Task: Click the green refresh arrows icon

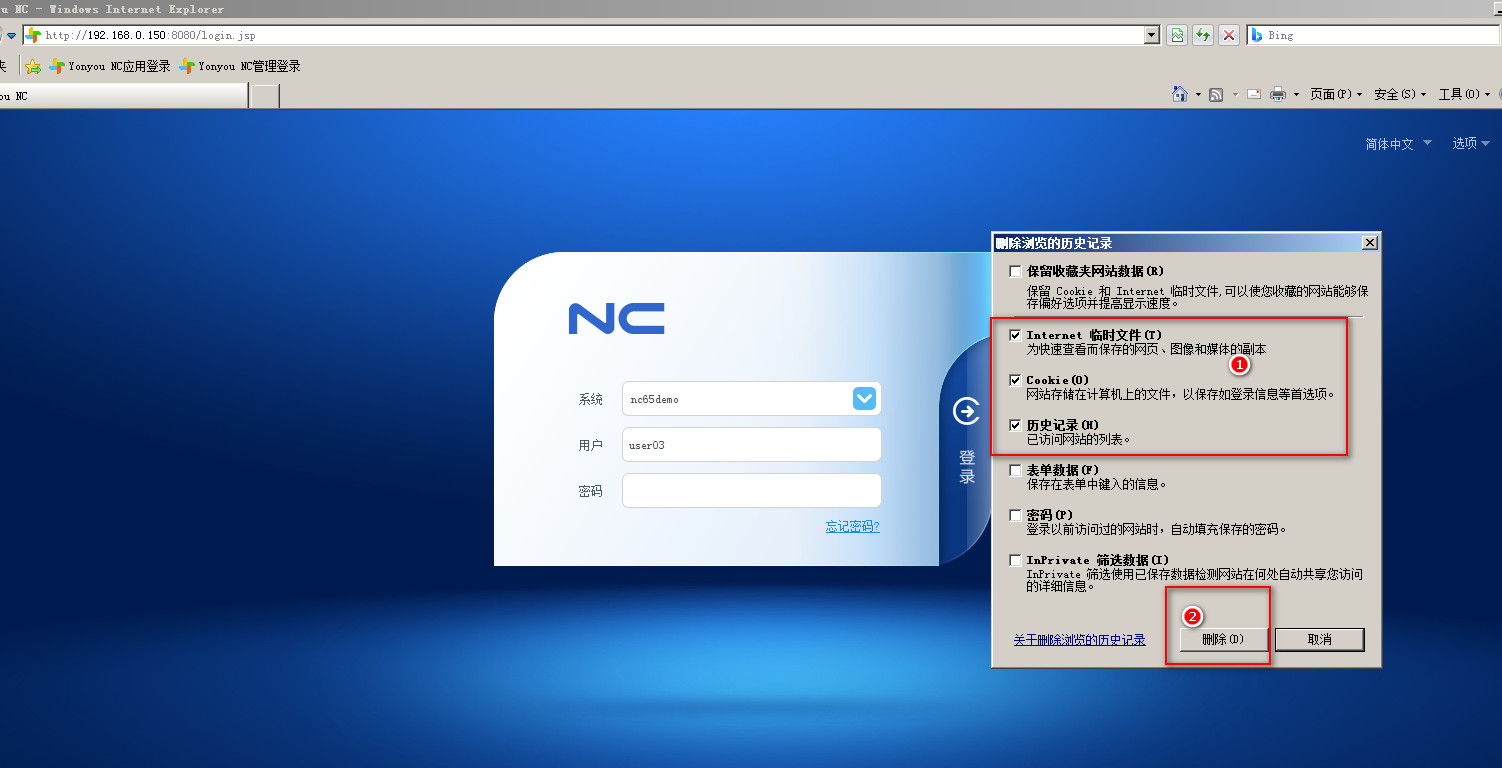Action: [1203, 35]
